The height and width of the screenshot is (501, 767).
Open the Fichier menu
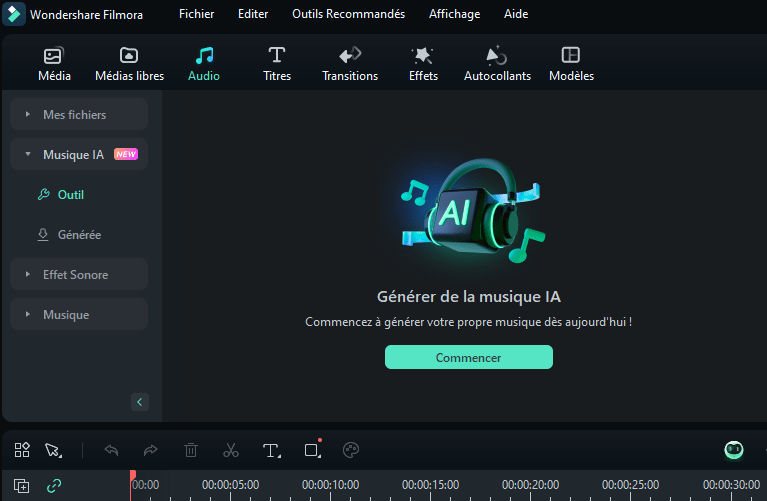(196, 14)
